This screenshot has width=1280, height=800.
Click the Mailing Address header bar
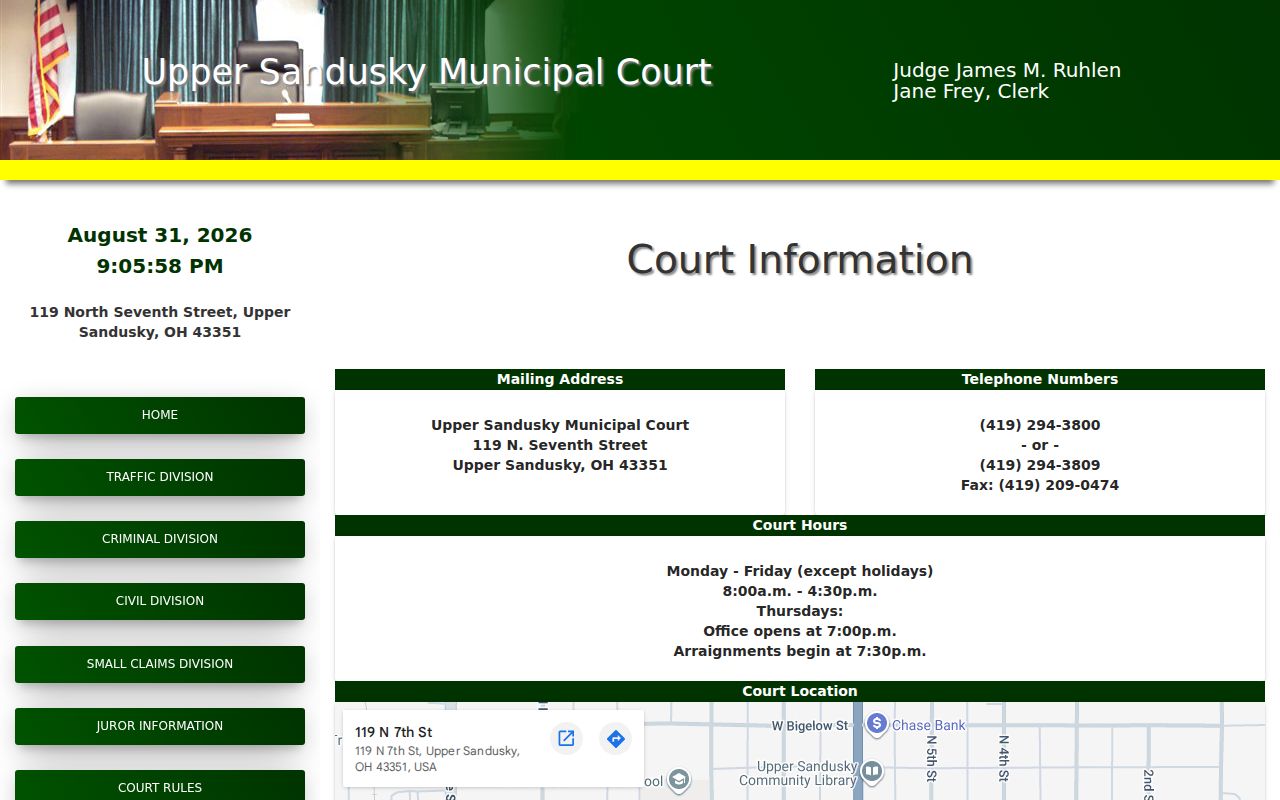coord(560,379)
